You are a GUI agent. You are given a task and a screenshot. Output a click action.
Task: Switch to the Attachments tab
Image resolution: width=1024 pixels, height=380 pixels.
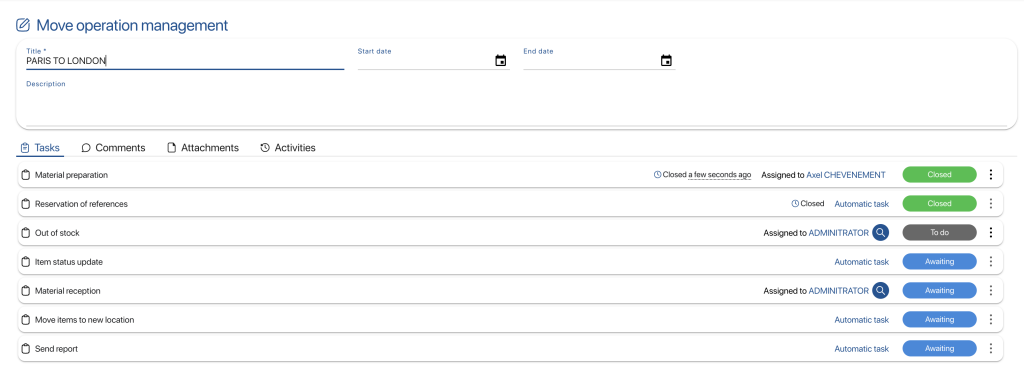pos(203,148)
